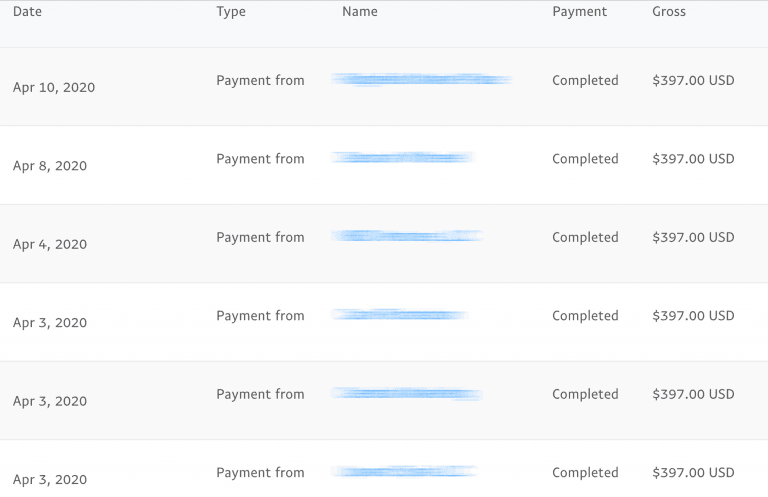Open the Apr 10, 2020 transaction date
768x497 pixels.
pos(54,88)
